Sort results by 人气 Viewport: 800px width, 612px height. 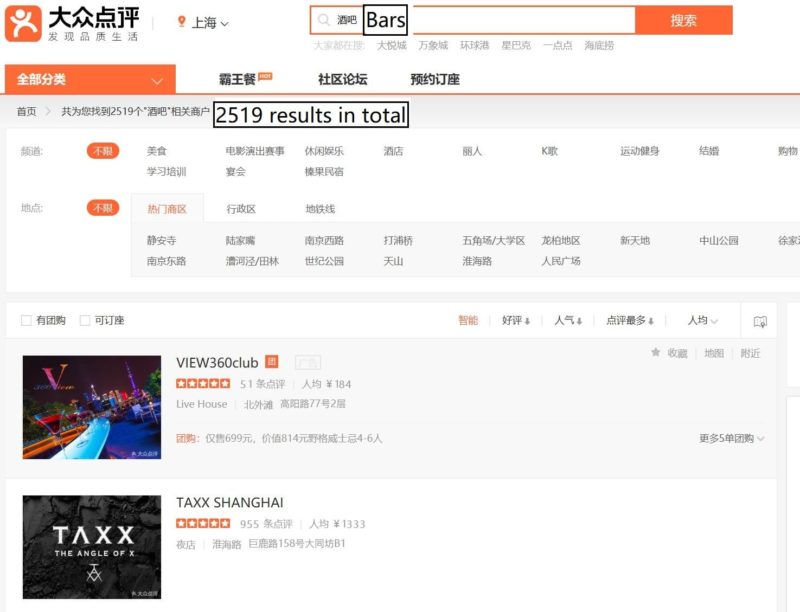click(568, 320)
